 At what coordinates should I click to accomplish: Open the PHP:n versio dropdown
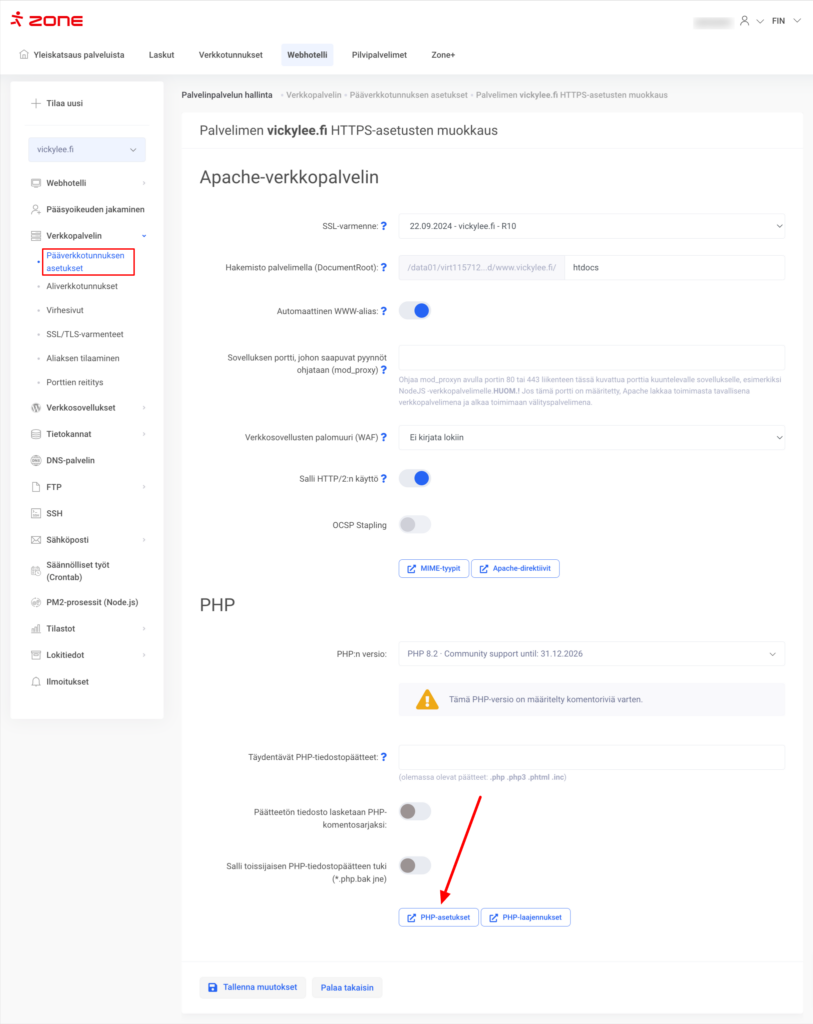[591, 654]
